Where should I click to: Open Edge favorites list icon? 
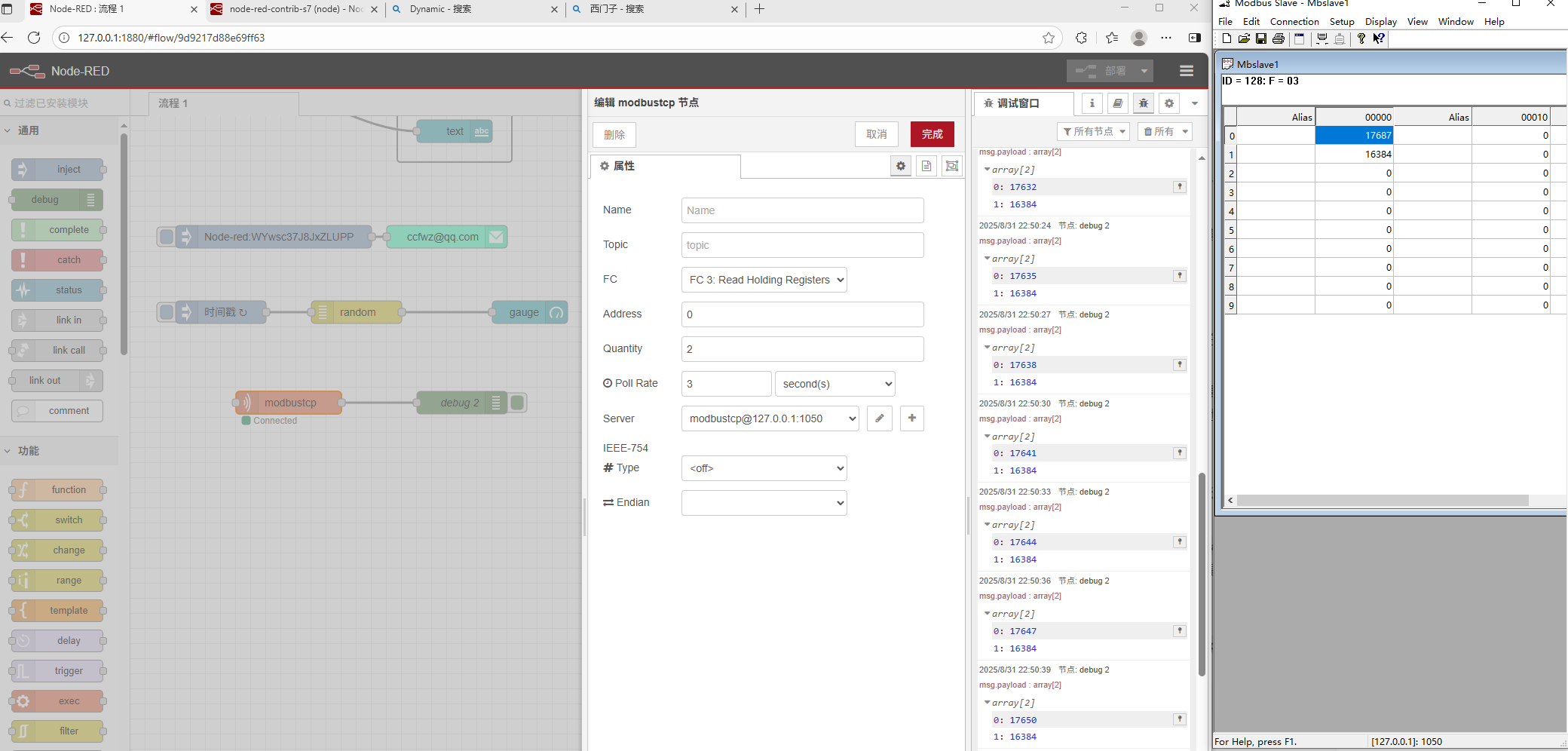pos(1112,38)
